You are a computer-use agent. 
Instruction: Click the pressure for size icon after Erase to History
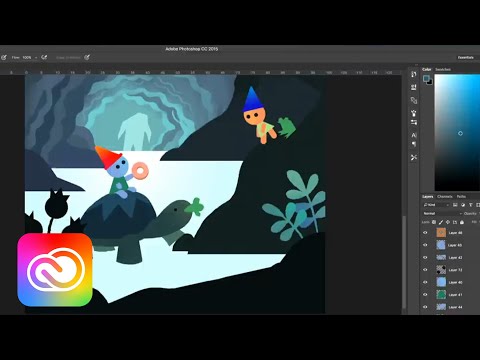(x=87, y=57)
